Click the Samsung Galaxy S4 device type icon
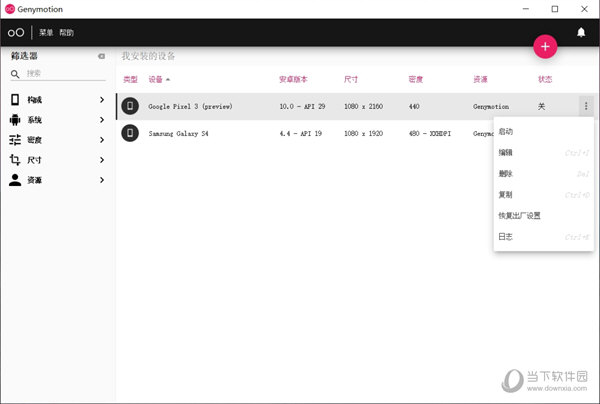The image size is (600, 404). coord(130,133)
